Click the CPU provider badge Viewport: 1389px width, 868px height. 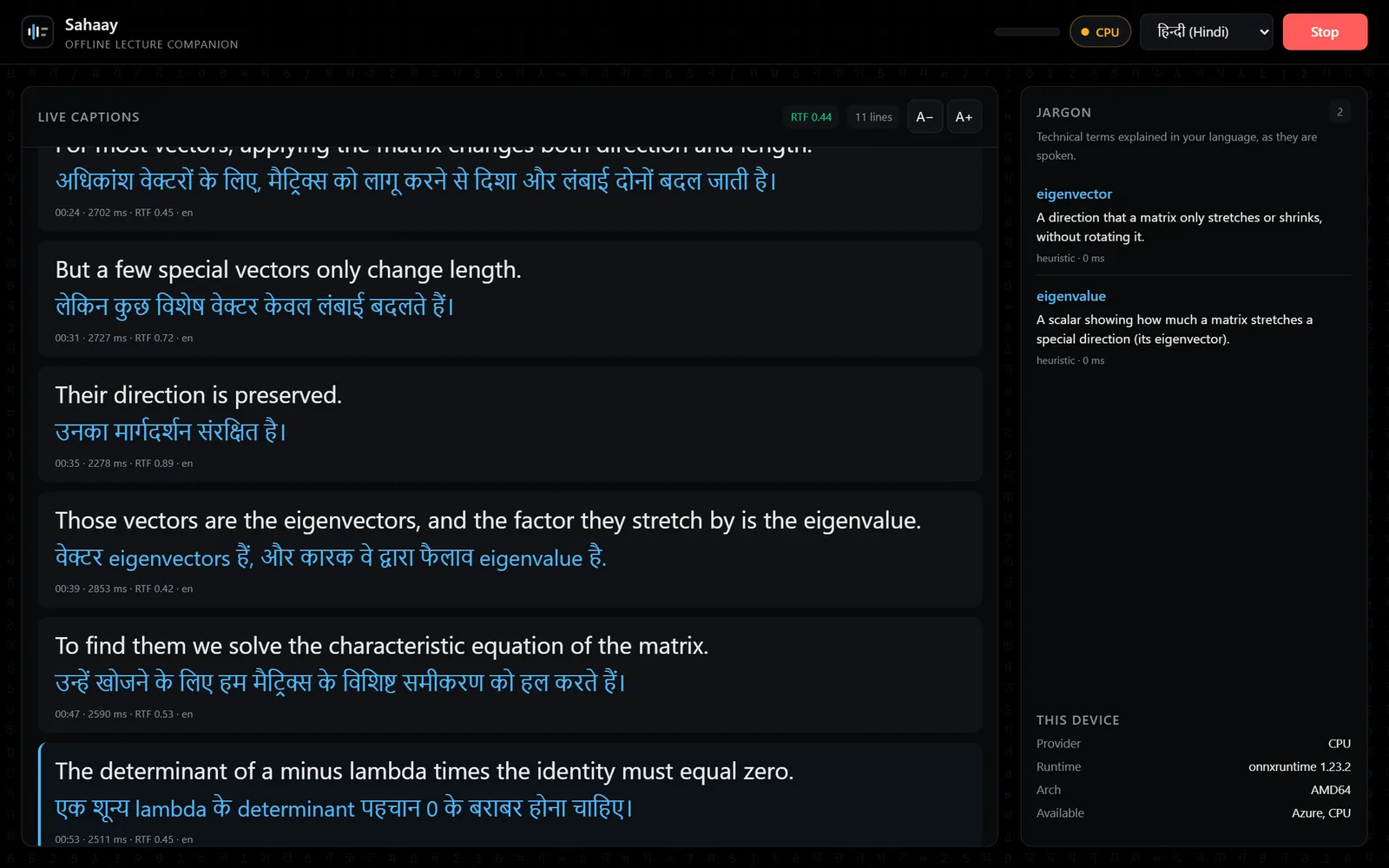(x=1100, y=32)
